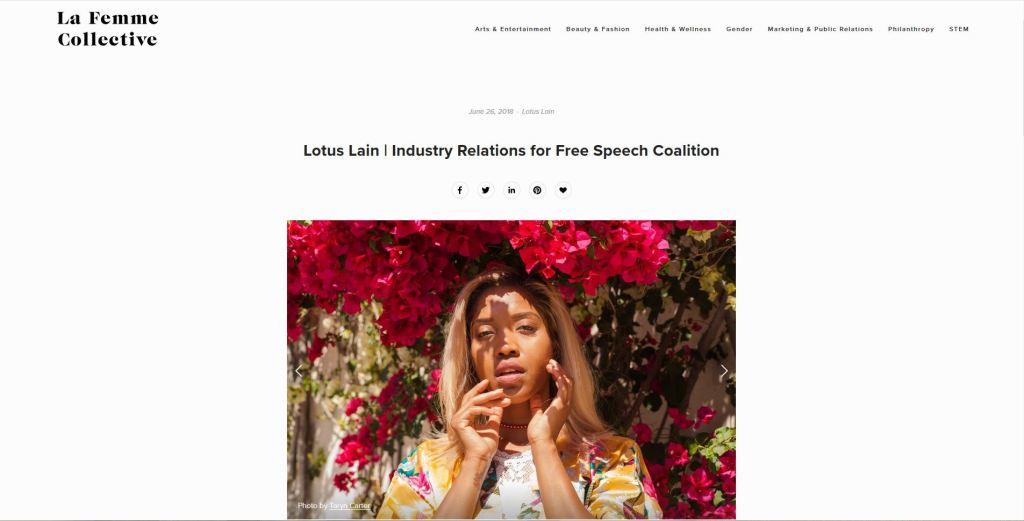Follow the Taryn Carter photo credit link
This screenshot has width=1024, height=521.
(x=350, y=506)
